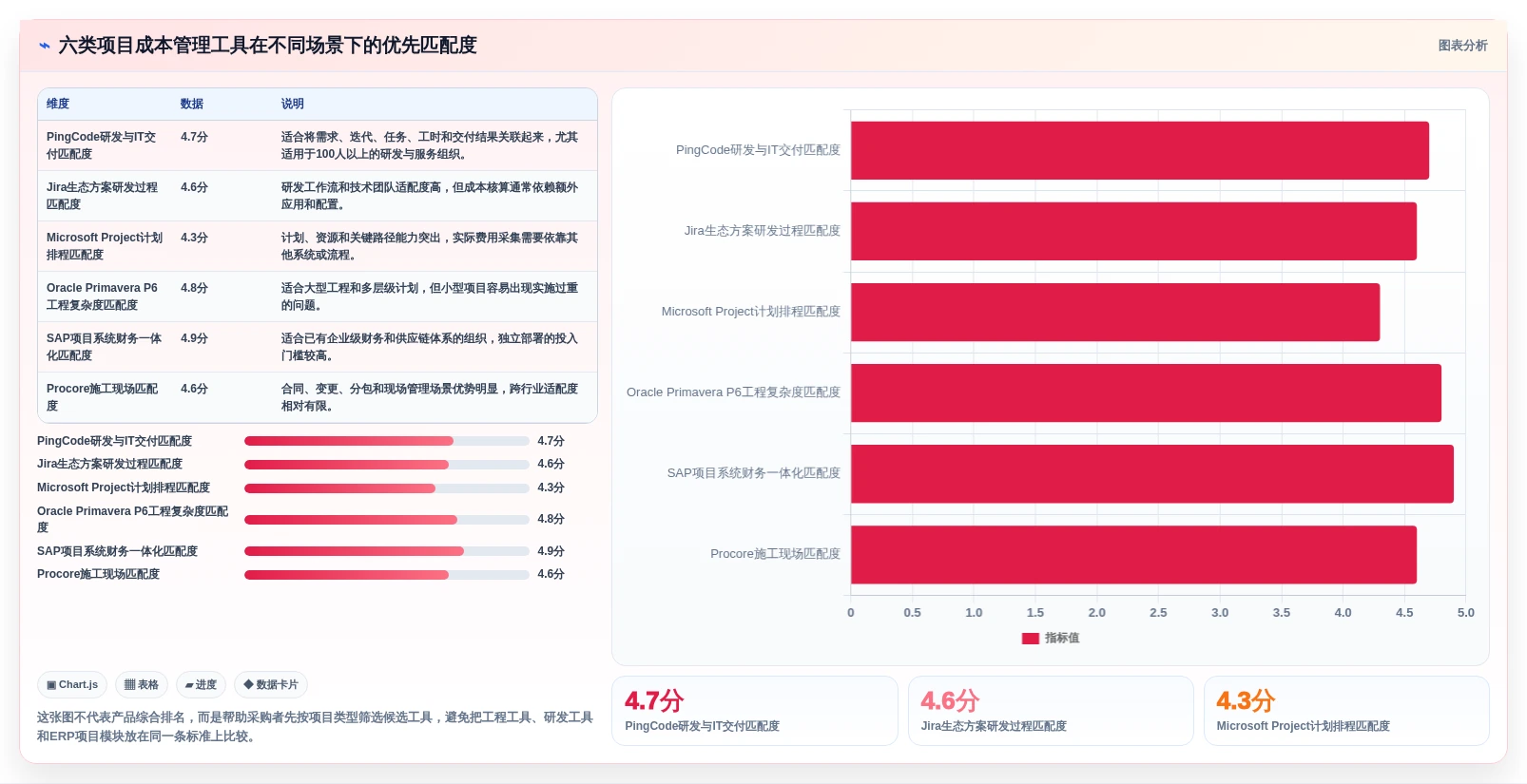The width and height of the screenshot is (1527, 784).
Task: Click the 图表分析 label
Action: coord(1462,46)
